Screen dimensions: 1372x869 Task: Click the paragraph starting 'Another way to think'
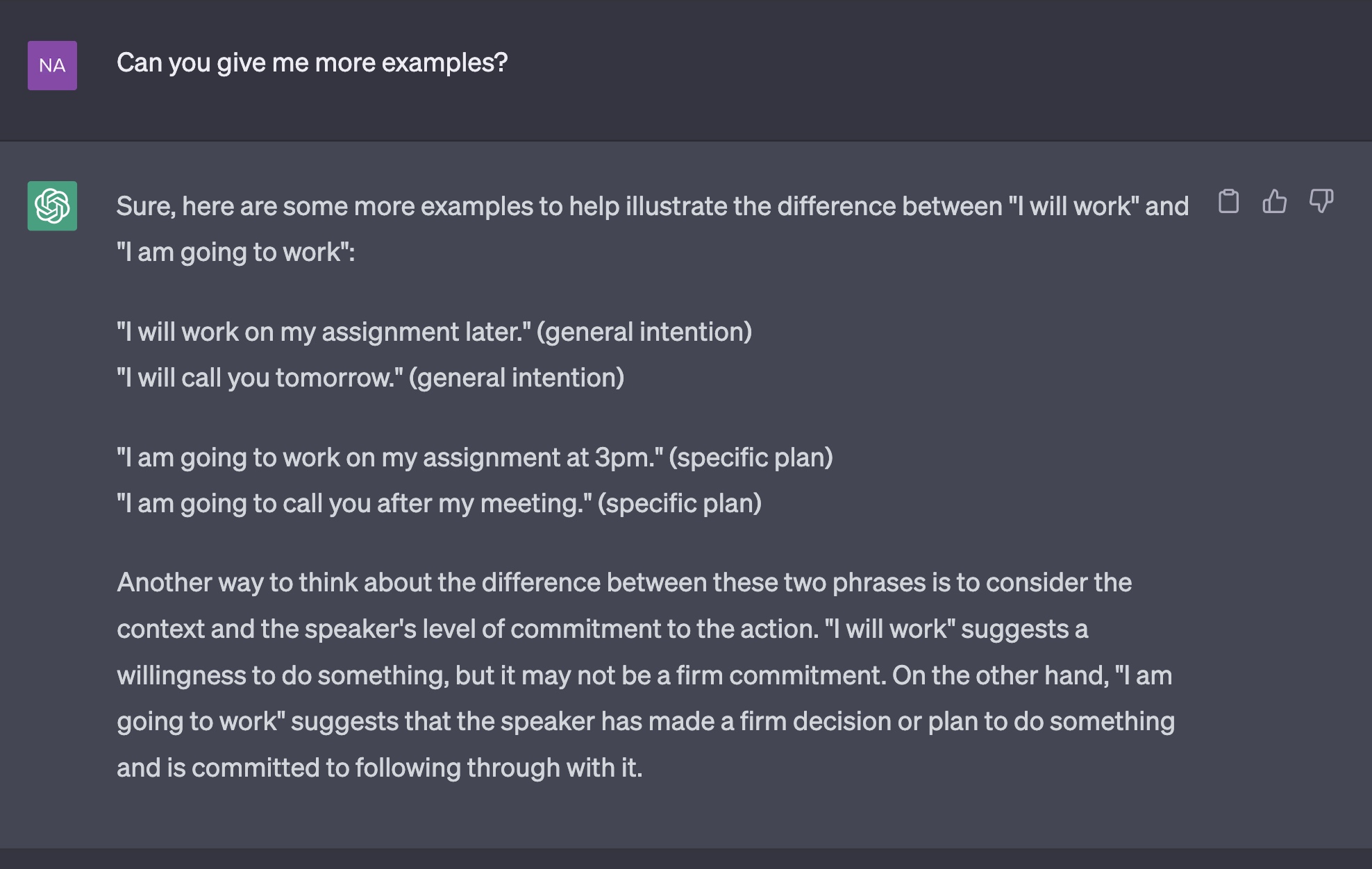[x=646, y=675]
